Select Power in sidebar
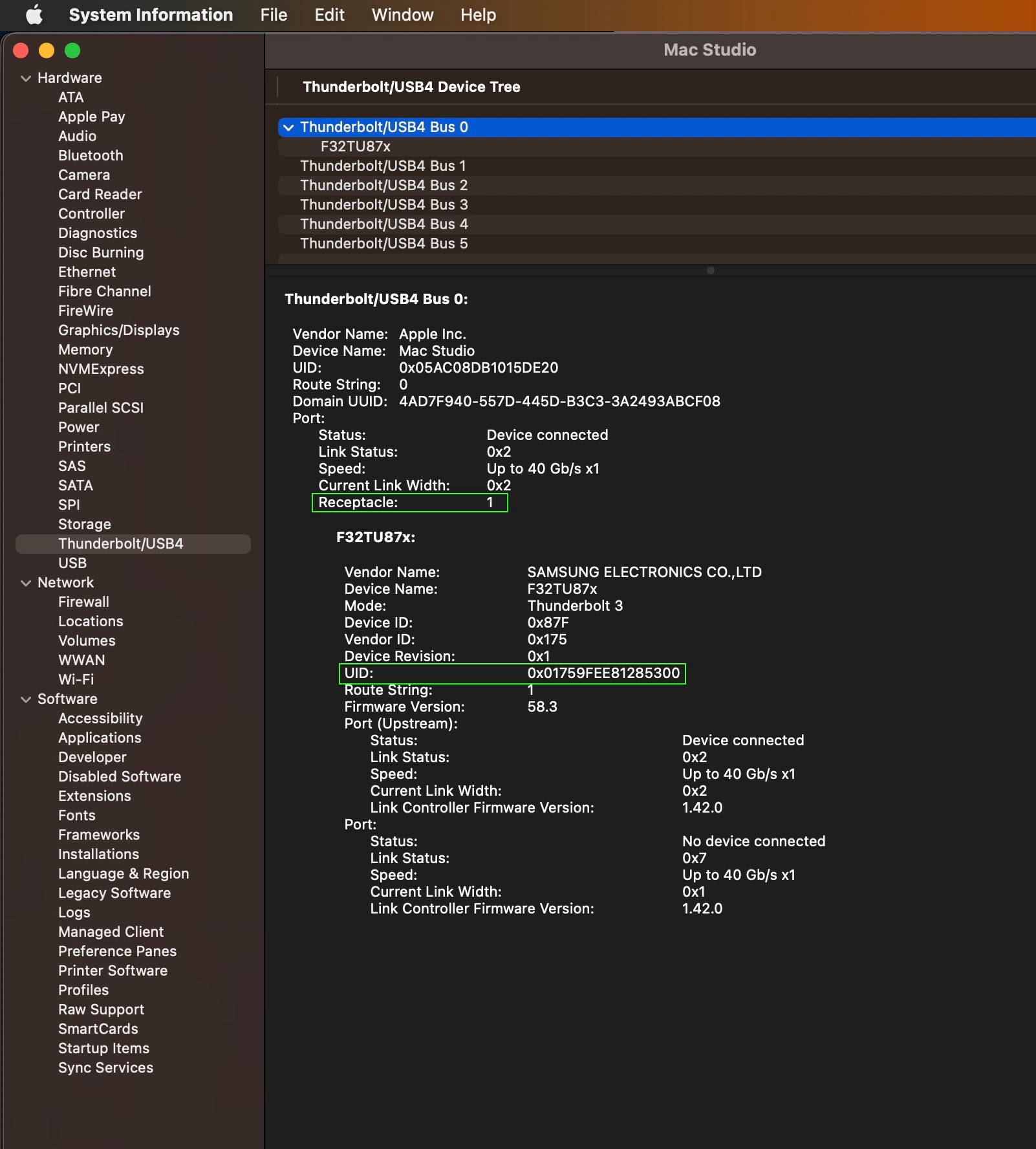 78,427
